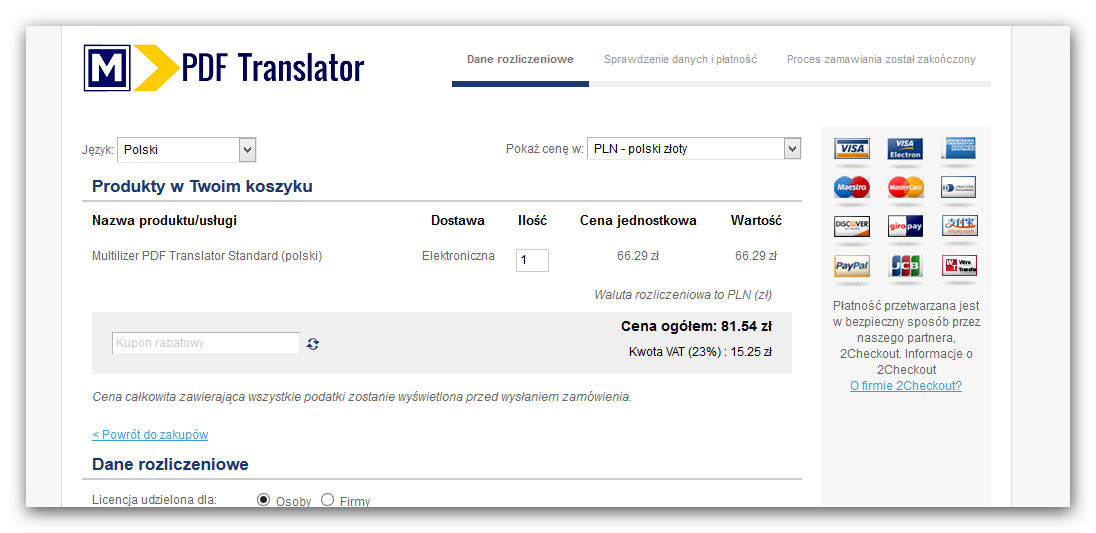Open the currency dropdown showing PLN

(x=694, y=149)
